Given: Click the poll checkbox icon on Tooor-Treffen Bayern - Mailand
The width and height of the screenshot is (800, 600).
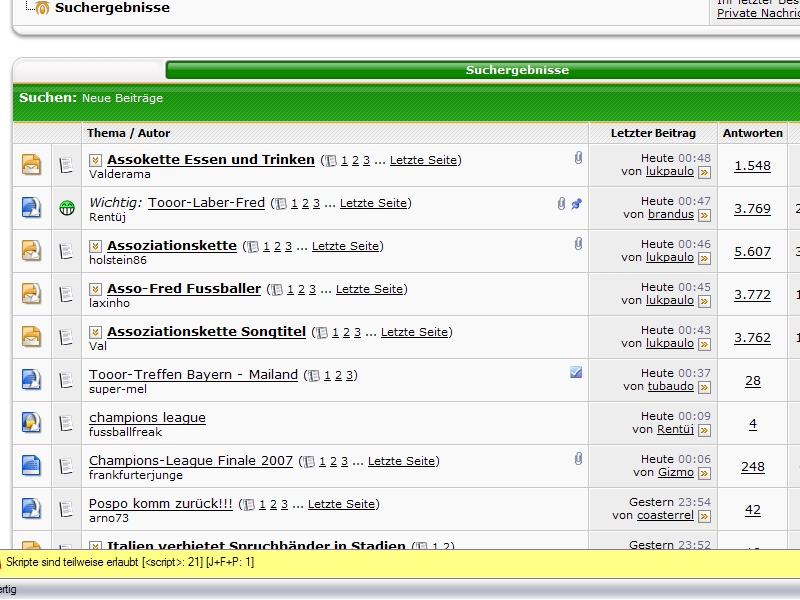Looking at the screenshot, I should point(576,372).
